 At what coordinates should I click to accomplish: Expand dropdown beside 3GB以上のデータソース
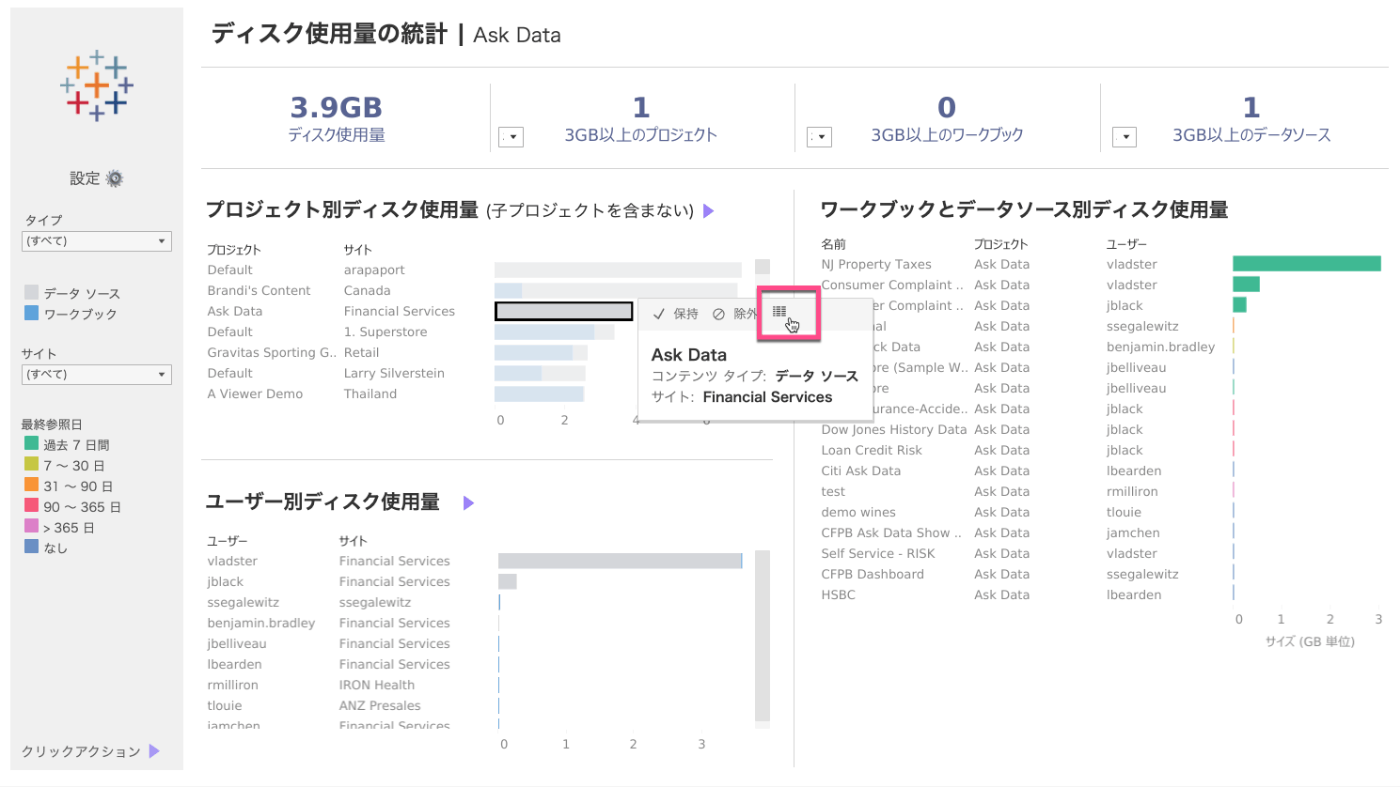click(x=1124, y=137)
